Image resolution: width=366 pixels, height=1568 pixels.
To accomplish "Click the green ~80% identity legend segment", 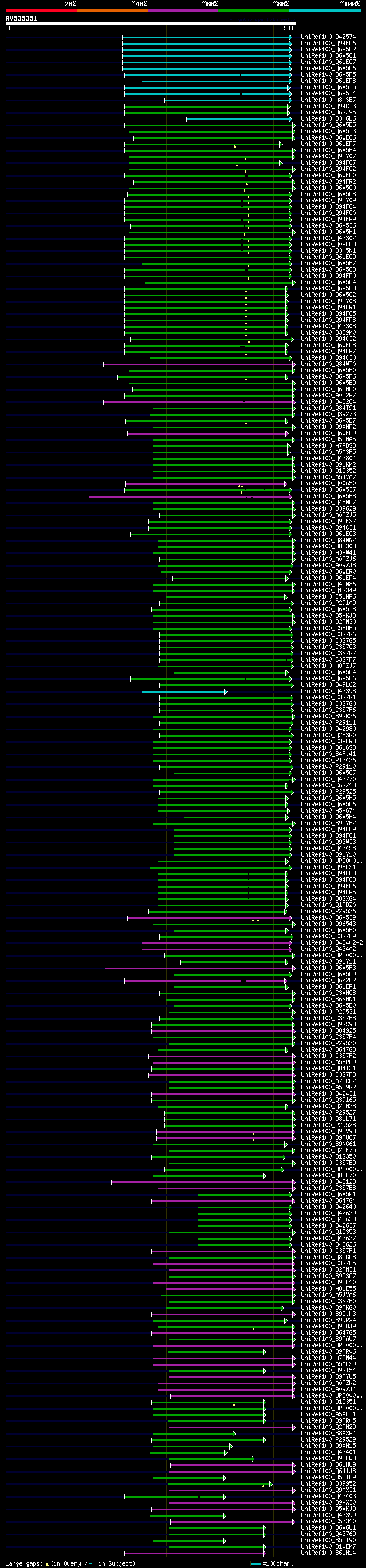I will click(x=254, y=10).
